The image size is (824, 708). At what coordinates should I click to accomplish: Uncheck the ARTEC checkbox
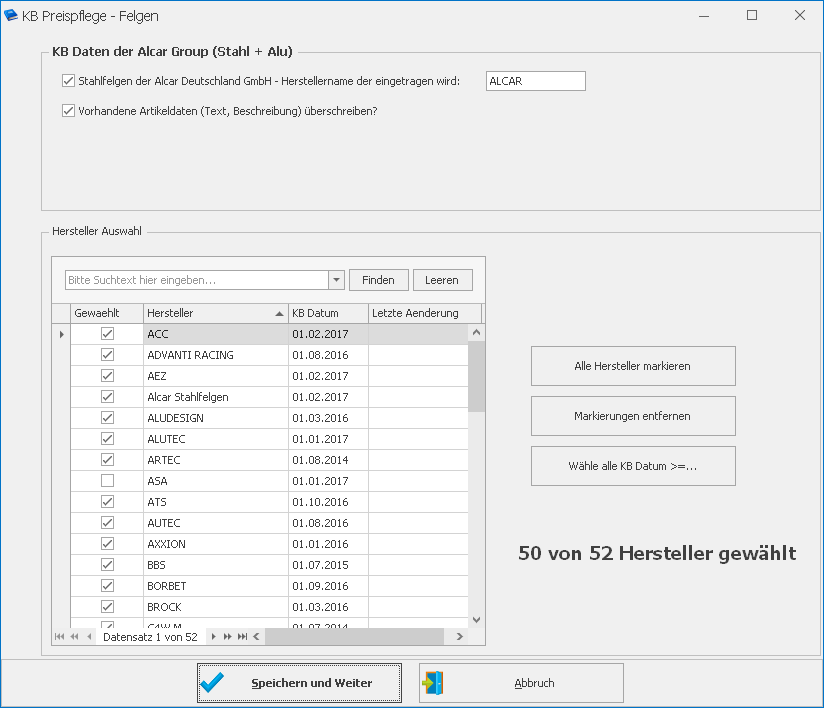107,460
